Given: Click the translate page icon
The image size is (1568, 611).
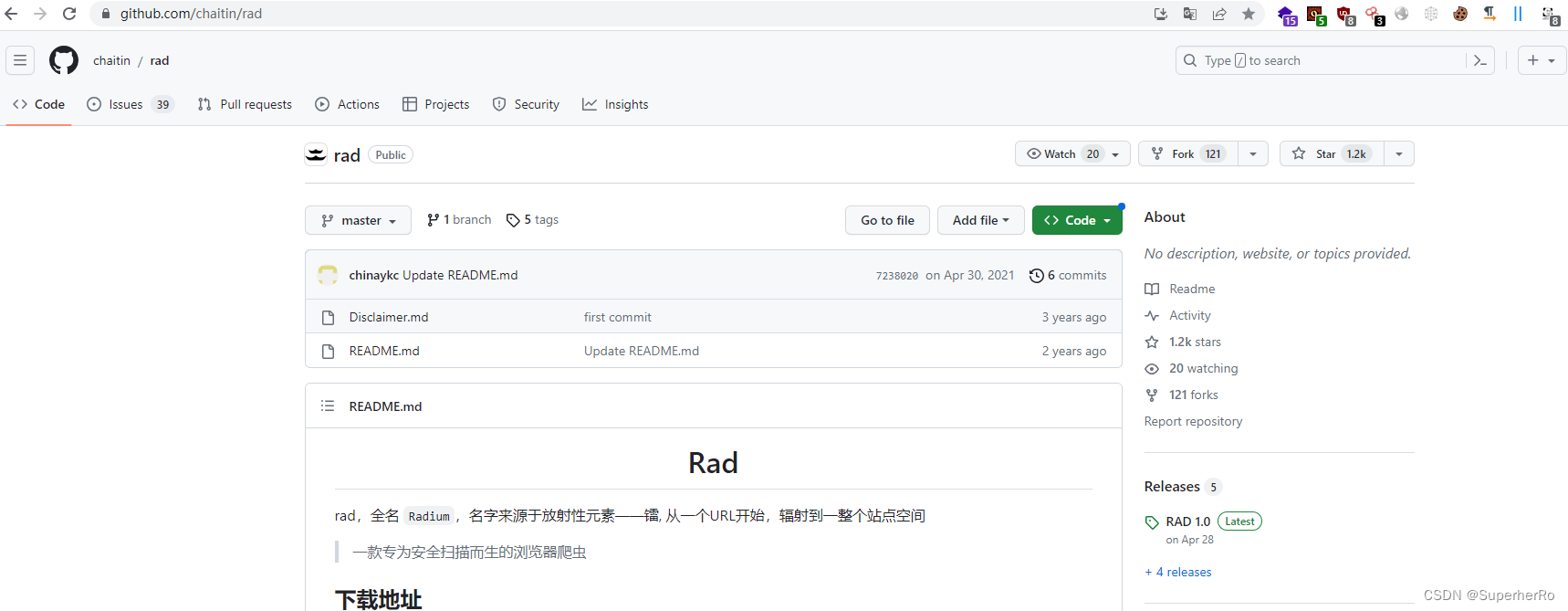Looking at the screenshot, I should tap(1190, 14).
